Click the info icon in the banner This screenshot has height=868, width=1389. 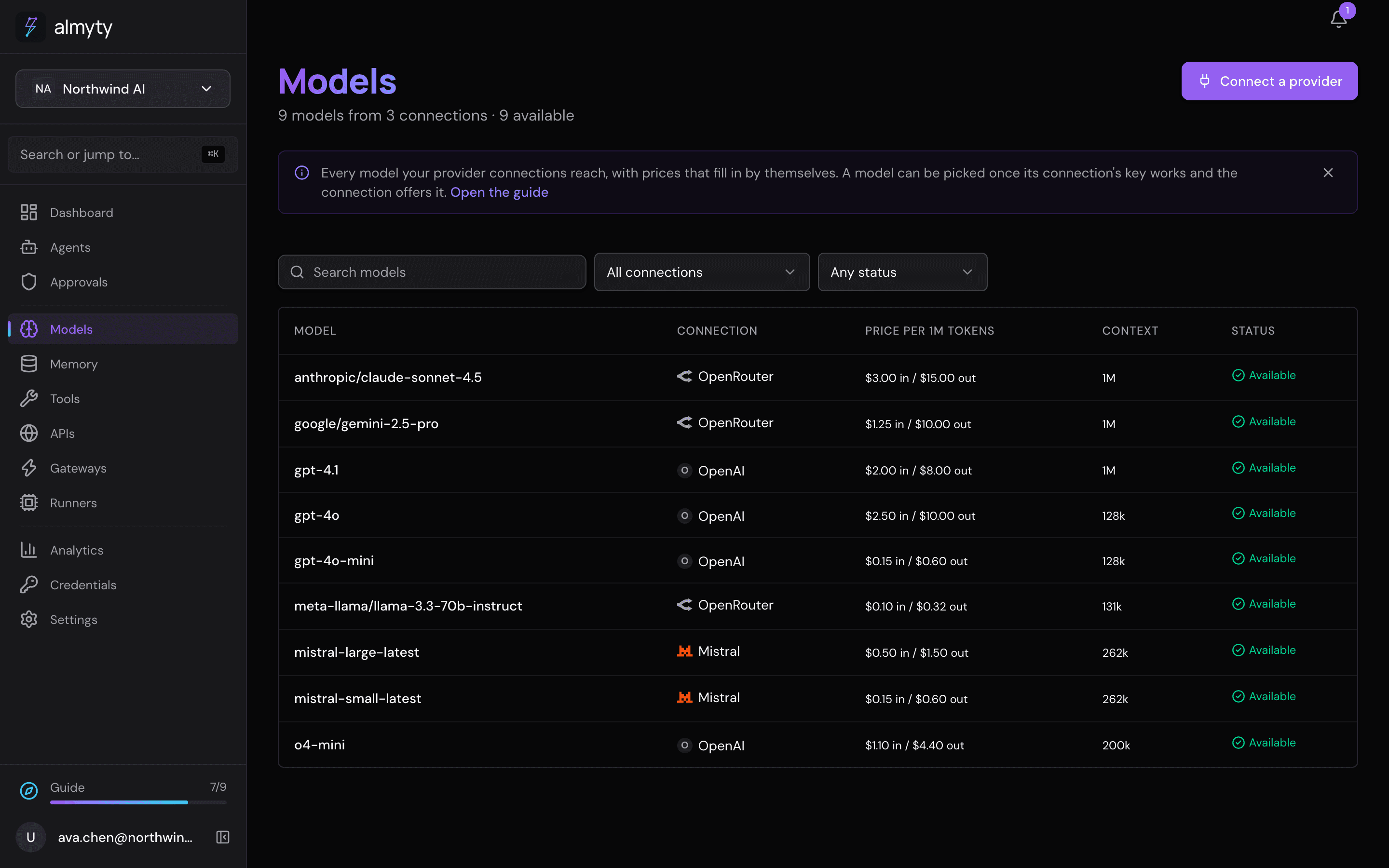coord(302,173)
